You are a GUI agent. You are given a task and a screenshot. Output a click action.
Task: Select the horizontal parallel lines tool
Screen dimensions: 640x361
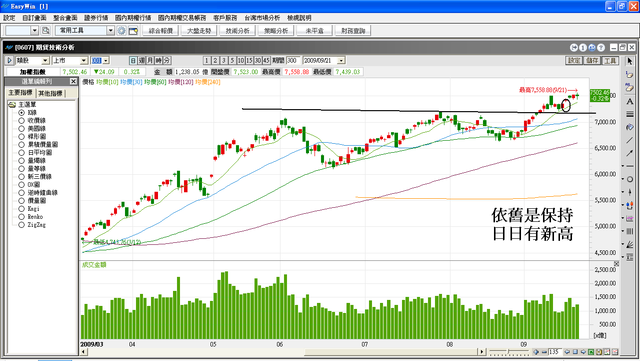[630, 114]
